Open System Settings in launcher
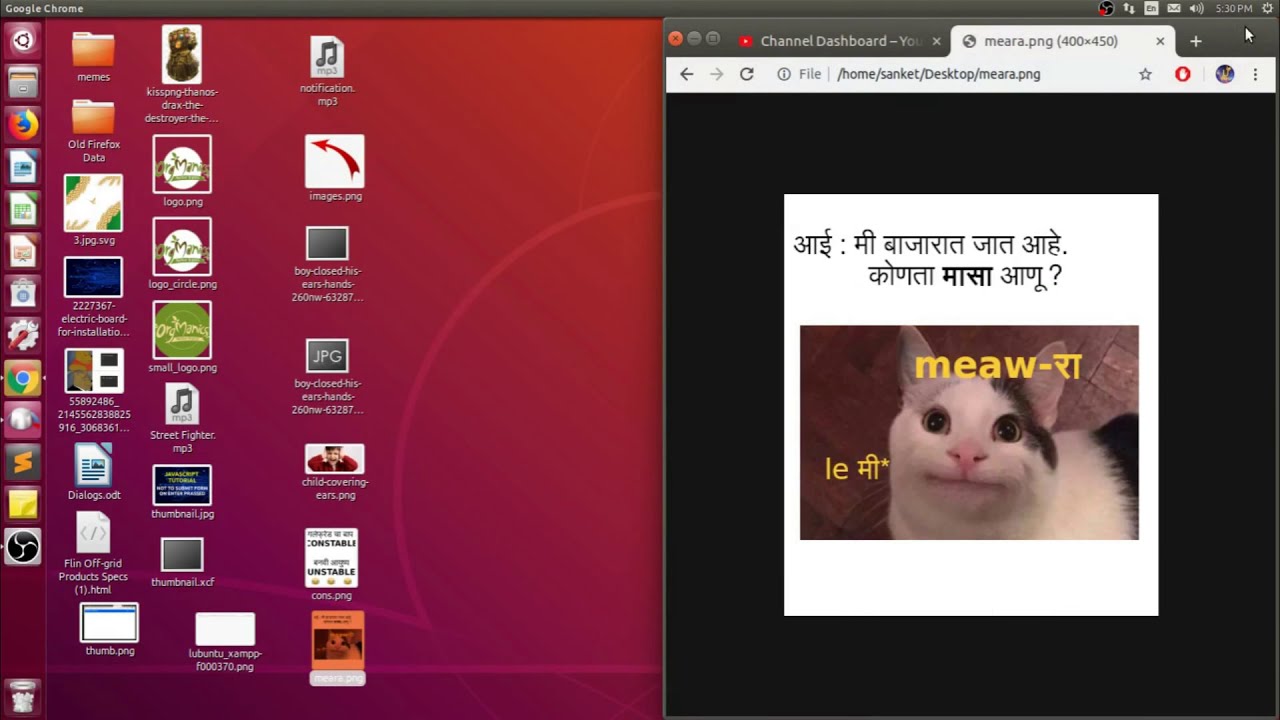 [23, 336]
